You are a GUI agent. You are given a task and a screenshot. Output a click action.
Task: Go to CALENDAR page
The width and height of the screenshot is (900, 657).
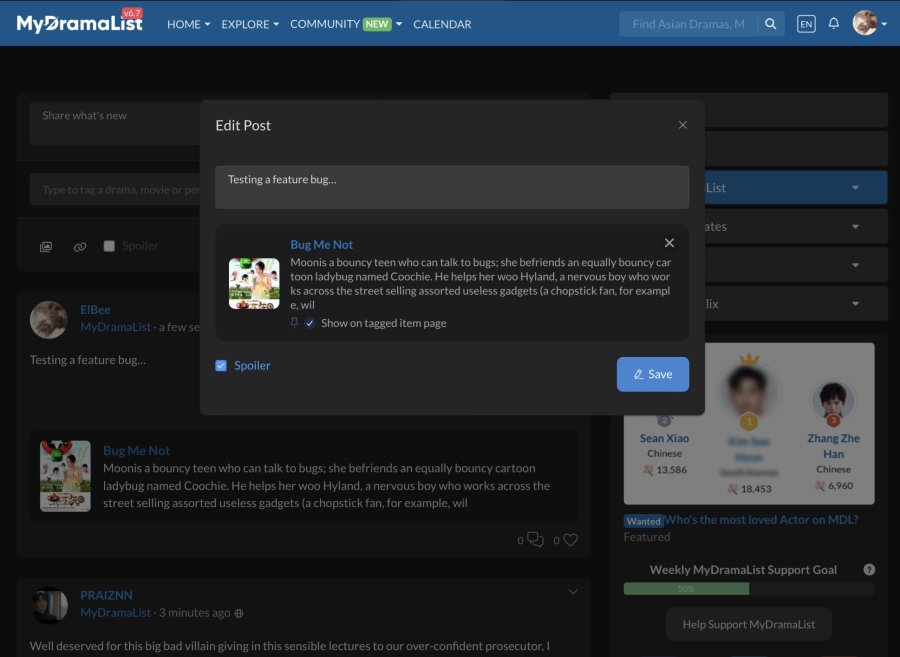(442, 24)
